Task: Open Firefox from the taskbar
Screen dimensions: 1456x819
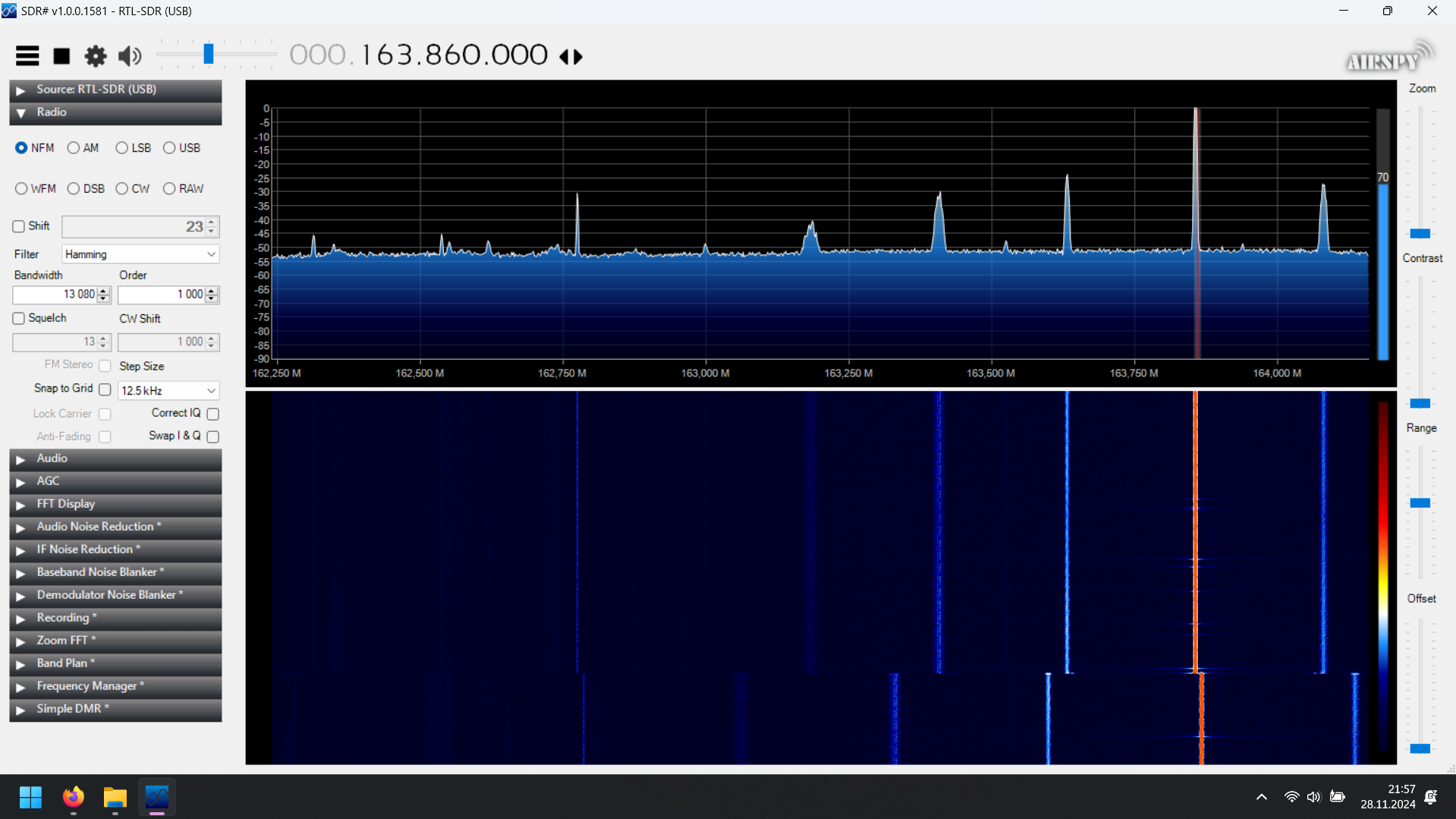Action: 73,797
